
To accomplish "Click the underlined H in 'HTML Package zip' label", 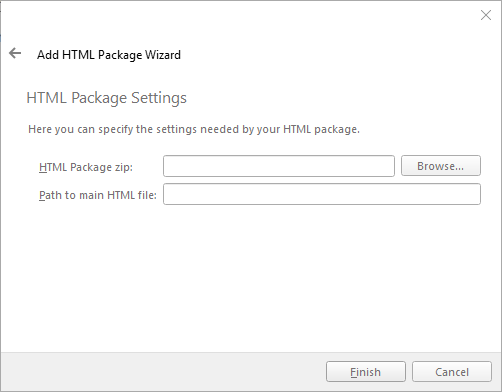I will click(x=43, y=167).
